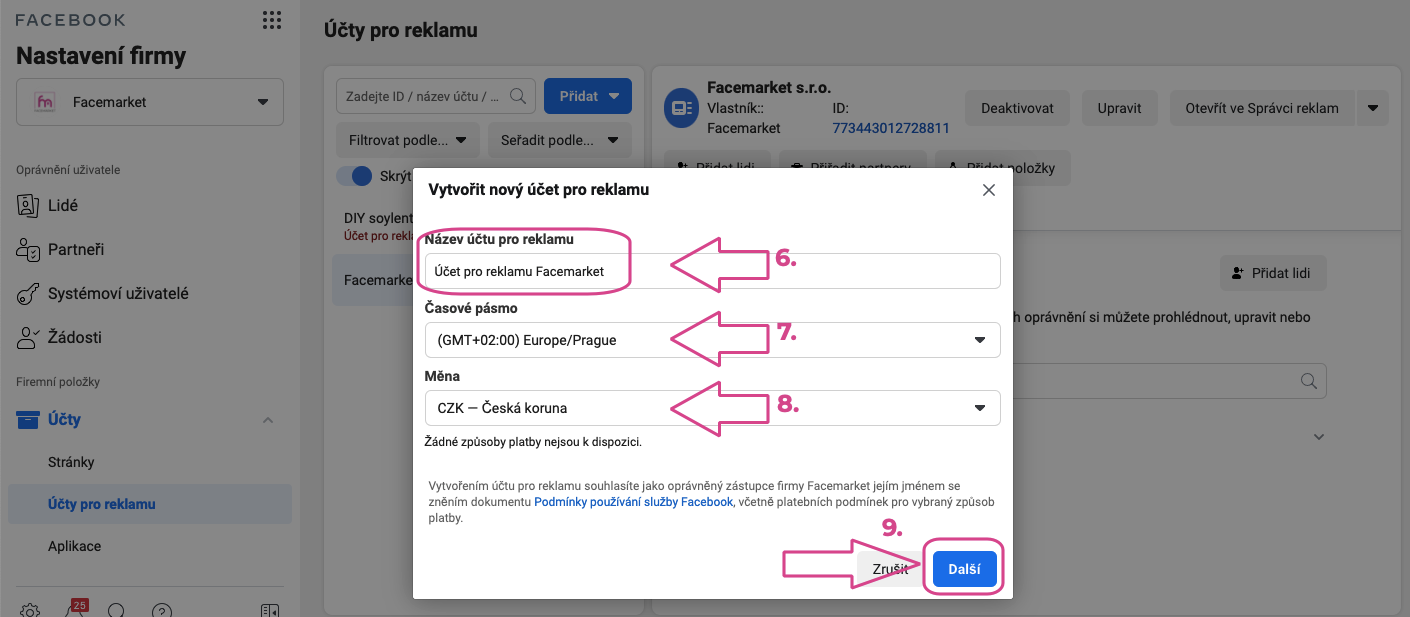Open the Měna currency dropdown
Image resolution: width=1410 pixels, height=617 pixels.
[x=712, y=407]
